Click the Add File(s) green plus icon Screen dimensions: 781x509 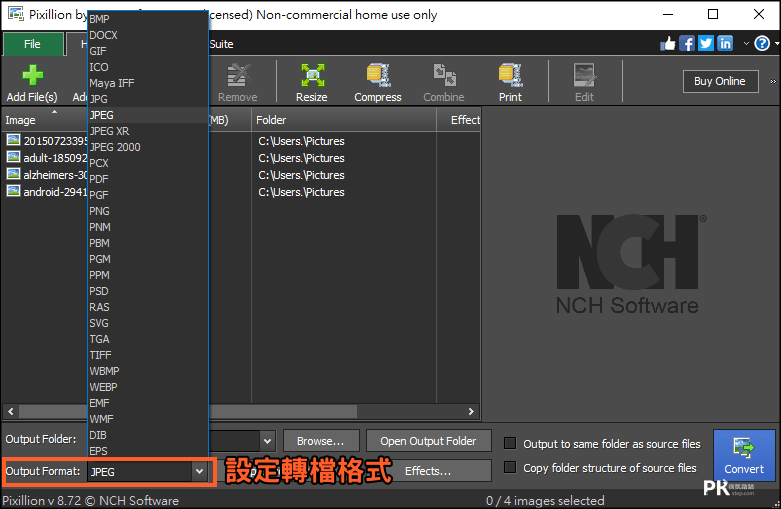point(32,75)
